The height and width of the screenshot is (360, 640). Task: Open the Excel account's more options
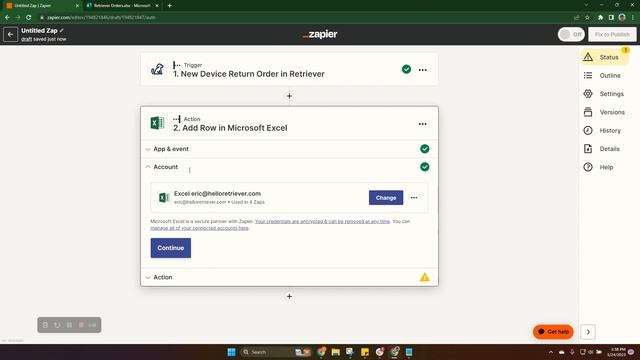click(414, 198)
